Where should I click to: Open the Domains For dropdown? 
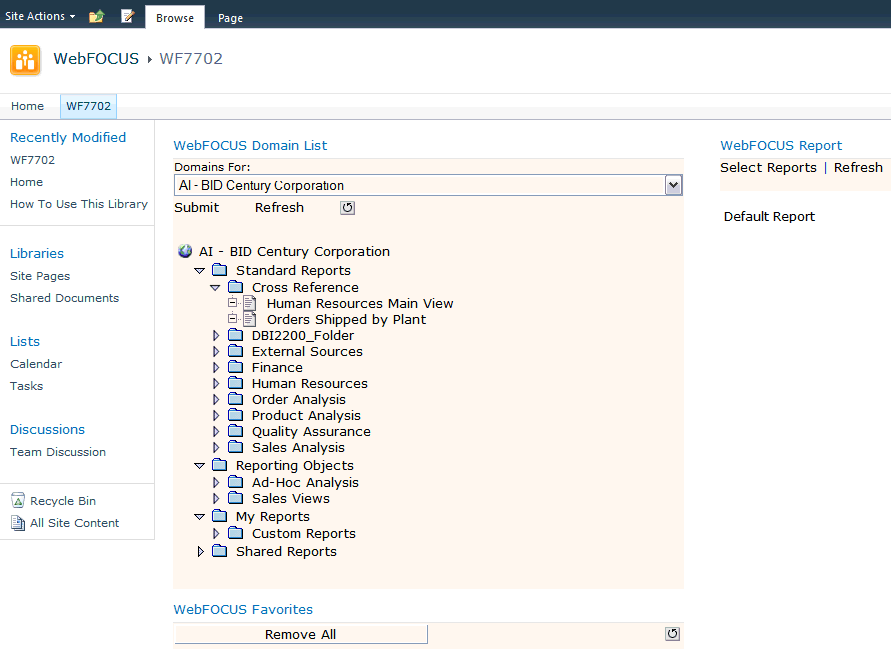673,185
